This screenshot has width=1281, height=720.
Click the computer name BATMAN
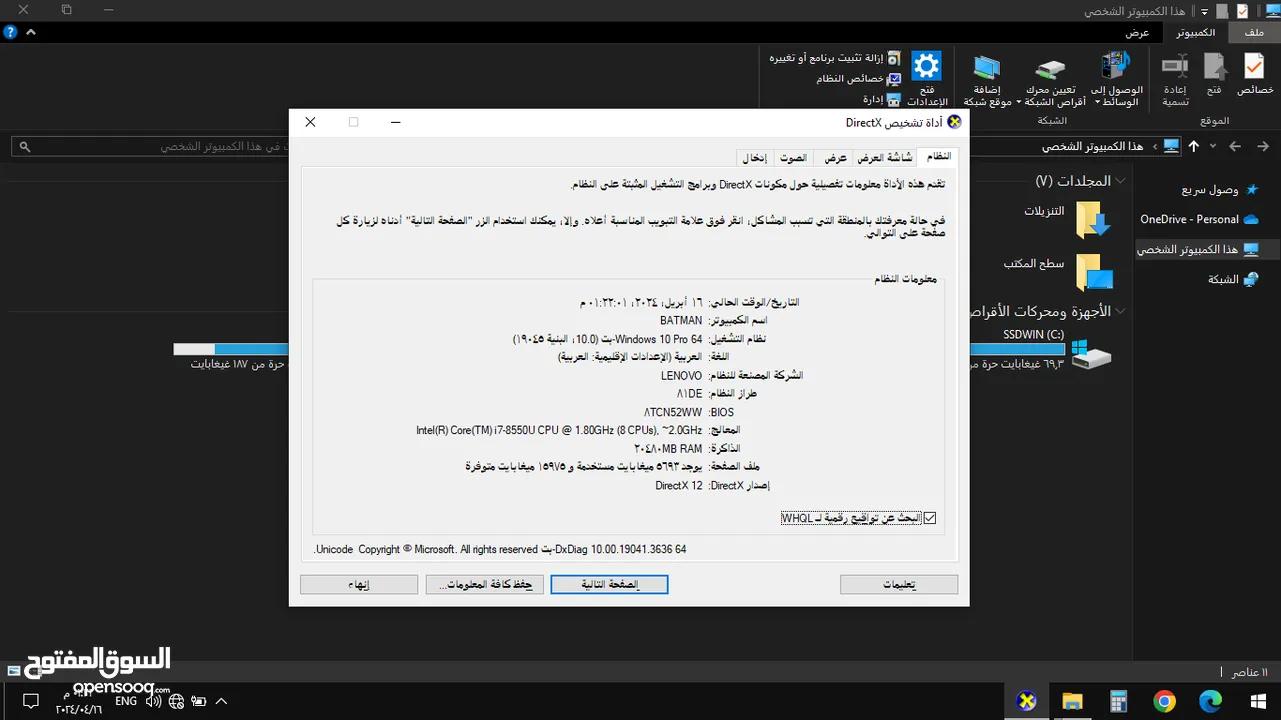point(681,320)
